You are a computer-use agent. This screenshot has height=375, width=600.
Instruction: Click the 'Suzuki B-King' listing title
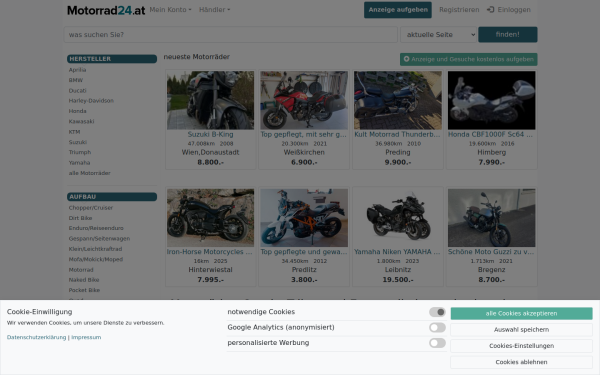point(210,134)
